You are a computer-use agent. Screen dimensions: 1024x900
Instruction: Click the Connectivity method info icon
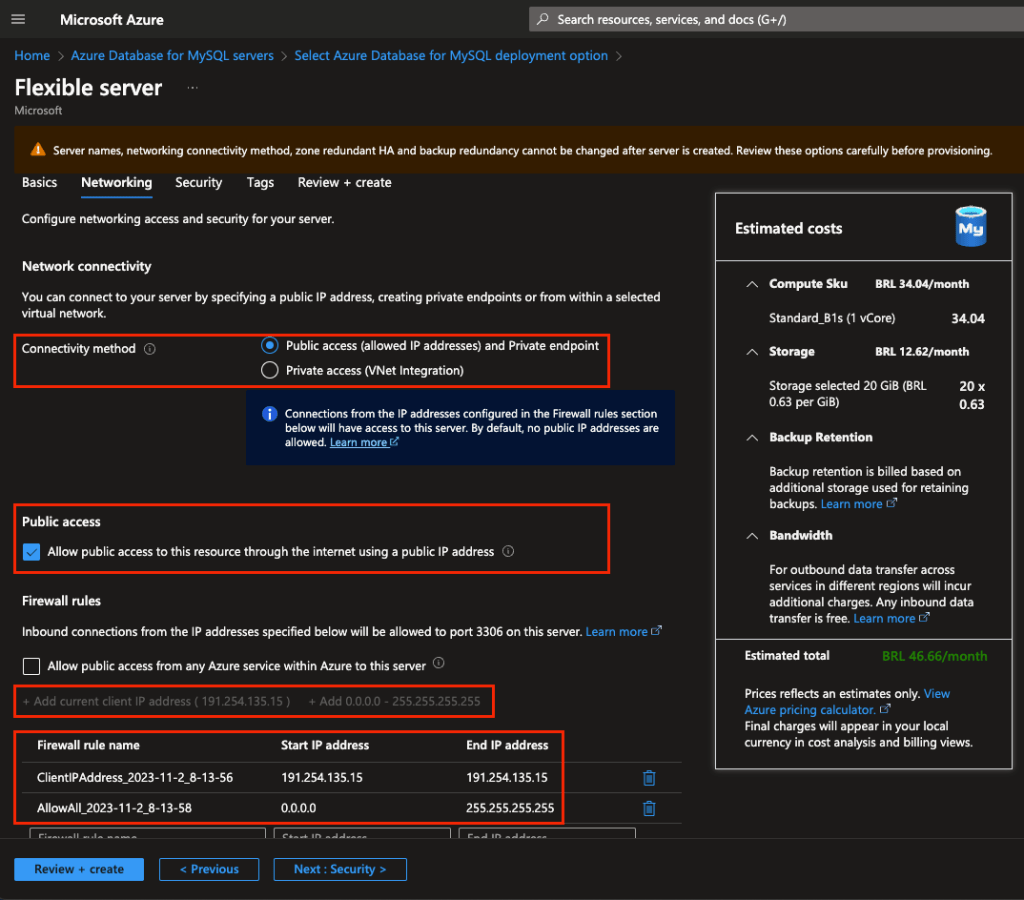click(x=150, y=349)
